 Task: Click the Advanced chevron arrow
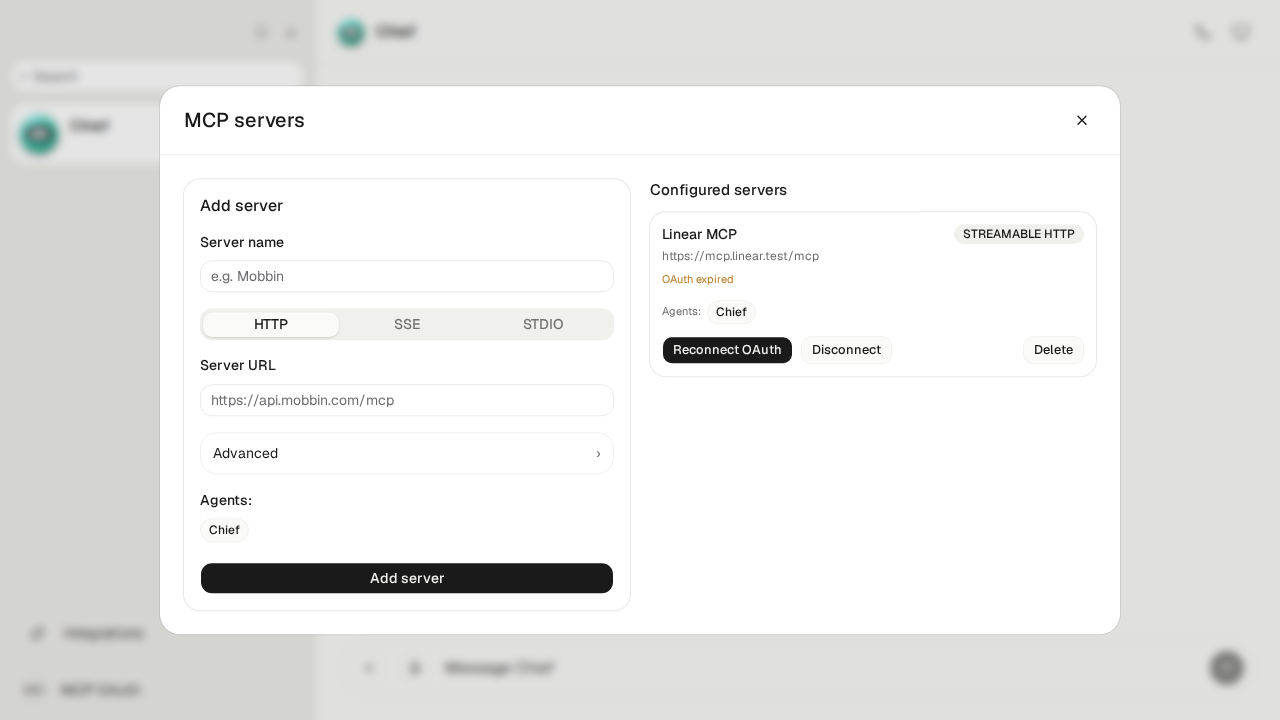tap(598, 453)
